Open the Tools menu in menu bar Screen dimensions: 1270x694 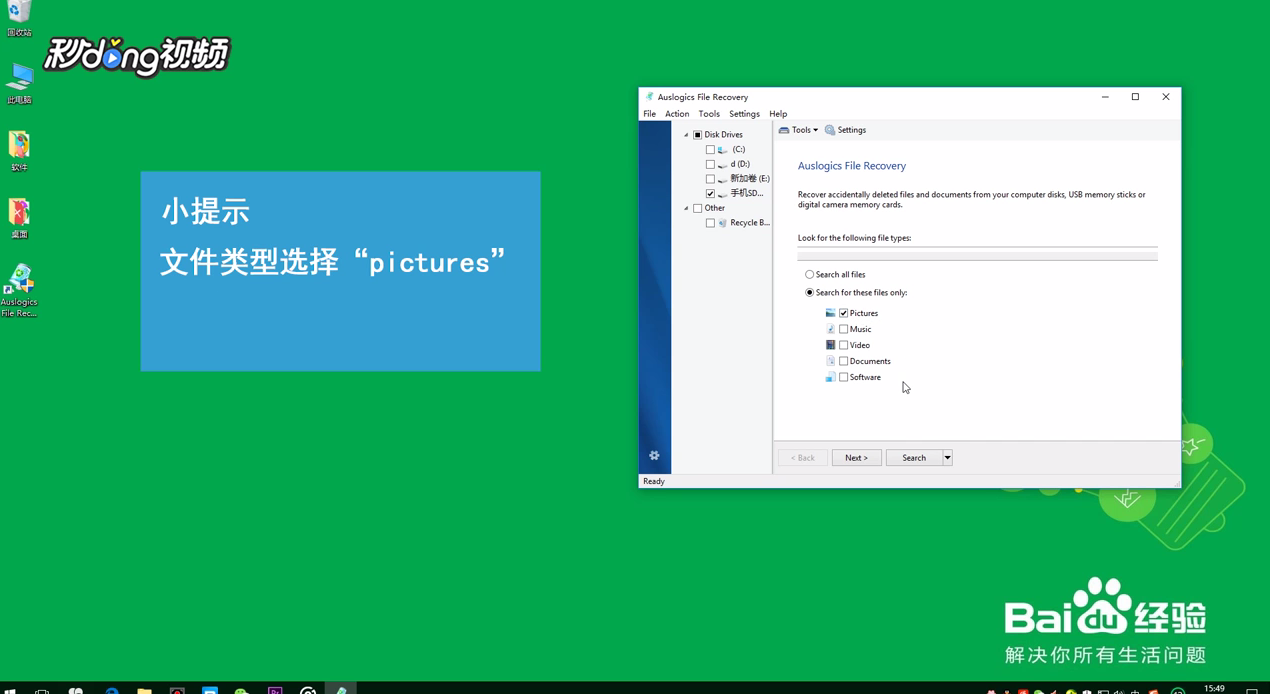pos(709,114)
